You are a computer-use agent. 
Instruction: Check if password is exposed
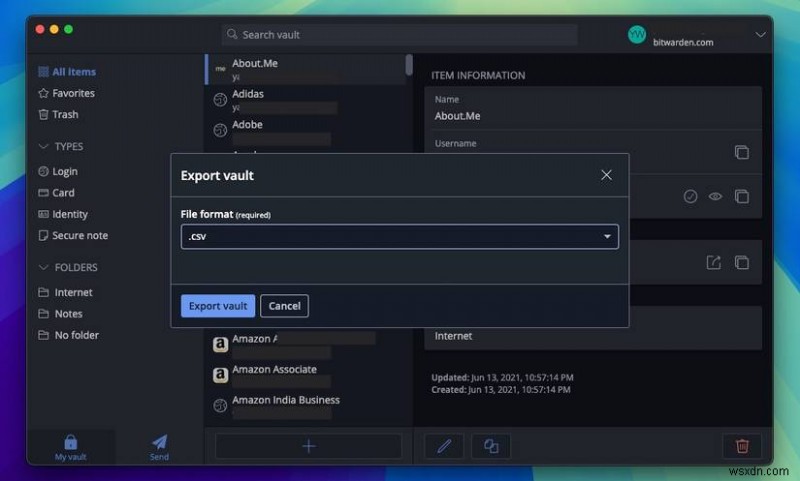click(x=690, y=196)
